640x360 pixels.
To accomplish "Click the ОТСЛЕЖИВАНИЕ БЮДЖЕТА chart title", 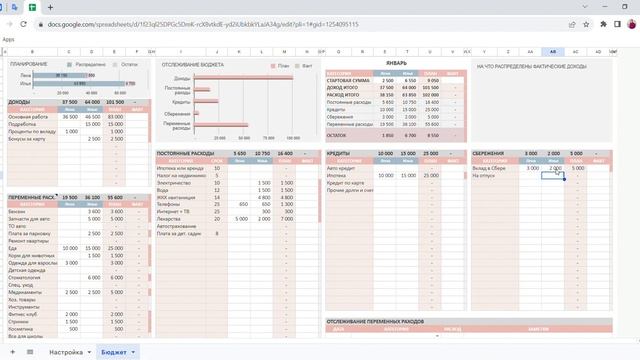I will click(x=193, y=65).
